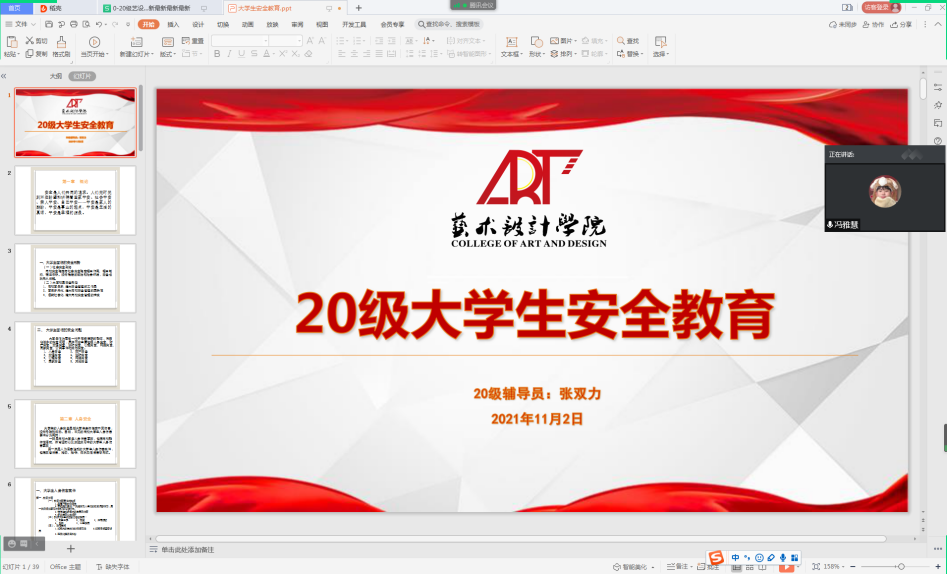Click the clear formatting eraser icon
The image size is (947, 574).
pos(308,54)
